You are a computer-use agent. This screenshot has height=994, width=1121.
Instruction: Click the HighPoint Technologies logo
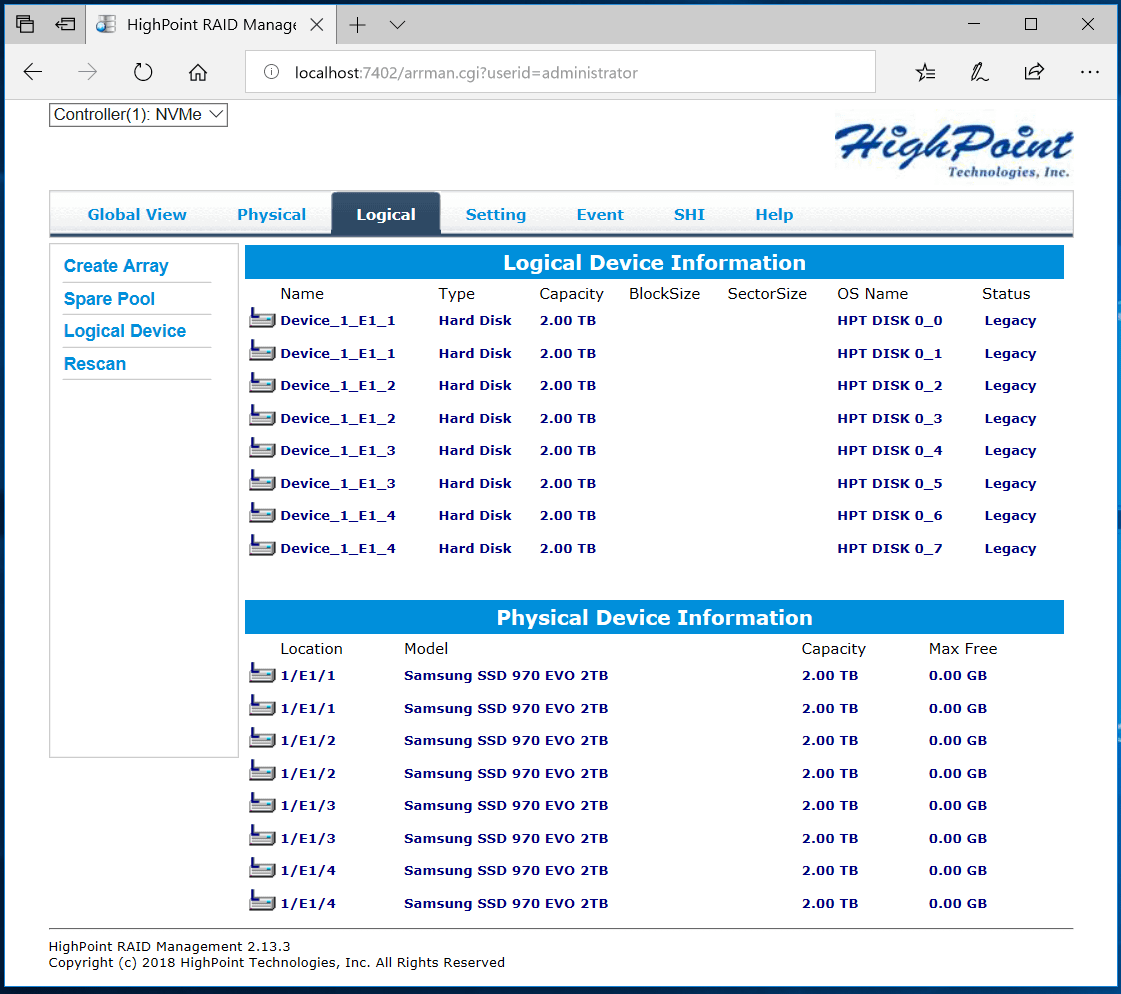pos(953,149)
